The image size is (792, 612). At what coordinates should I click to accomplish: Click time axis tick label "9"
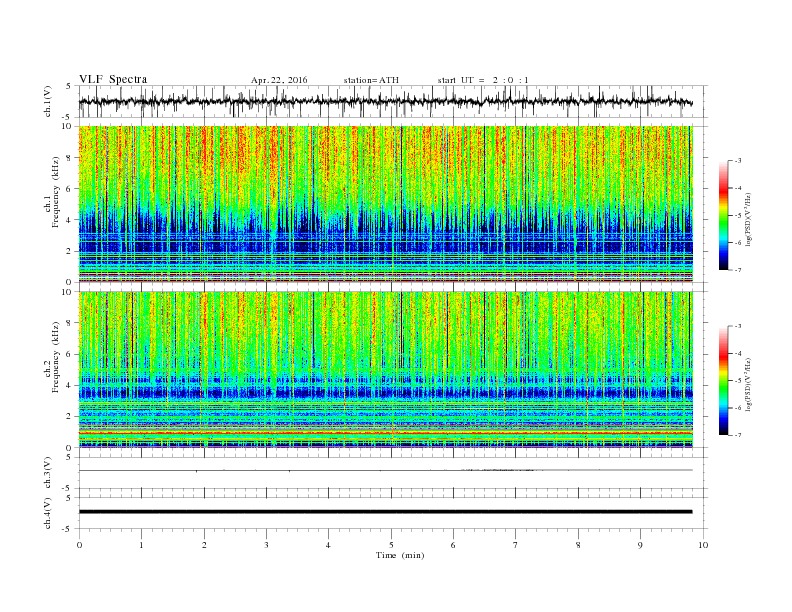pyautogui.click(x=640, y=545)
